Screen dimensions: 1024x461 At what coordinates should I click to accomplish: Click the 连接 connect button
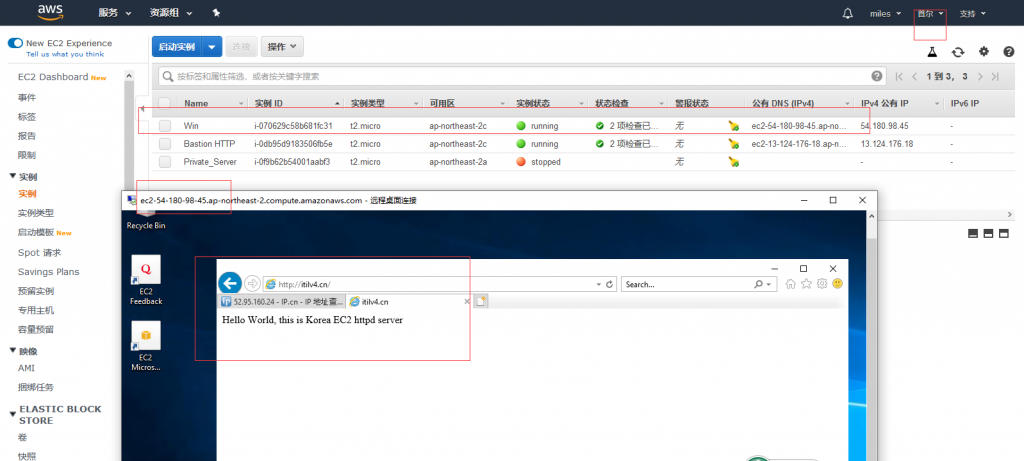242,47
